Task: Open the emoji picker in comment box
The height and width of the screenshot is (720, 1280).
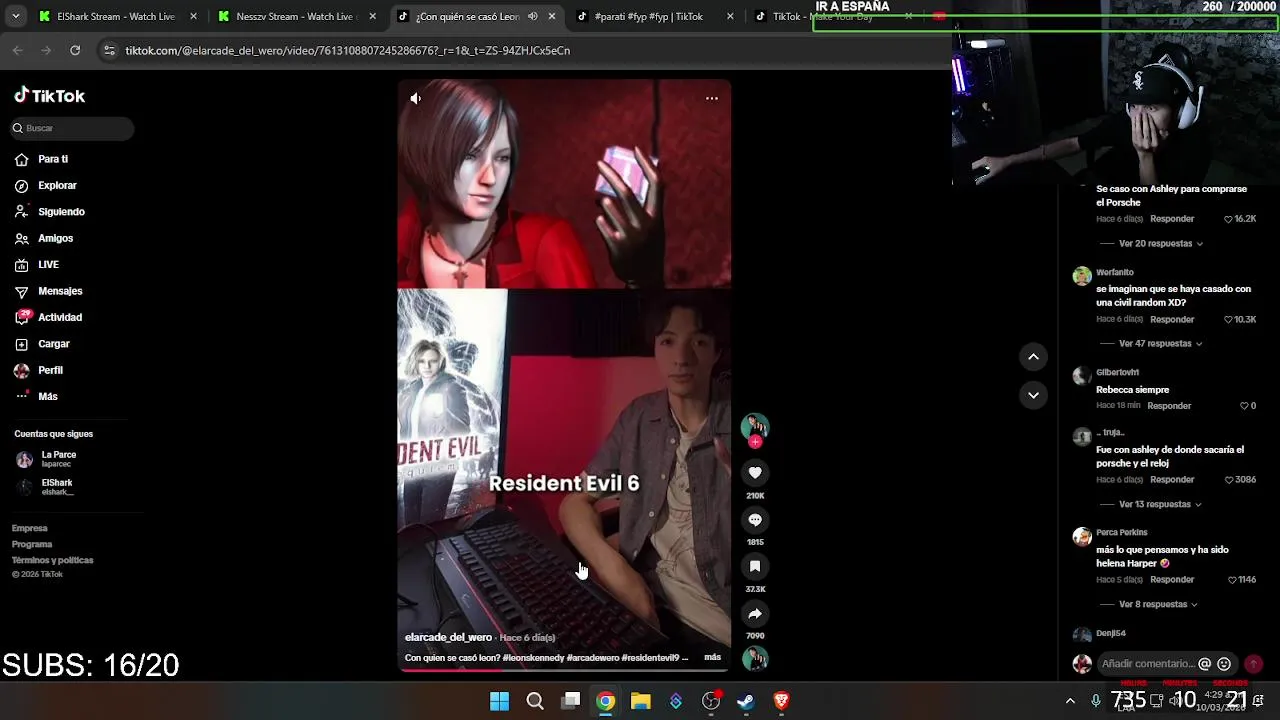Action: 1224,664
